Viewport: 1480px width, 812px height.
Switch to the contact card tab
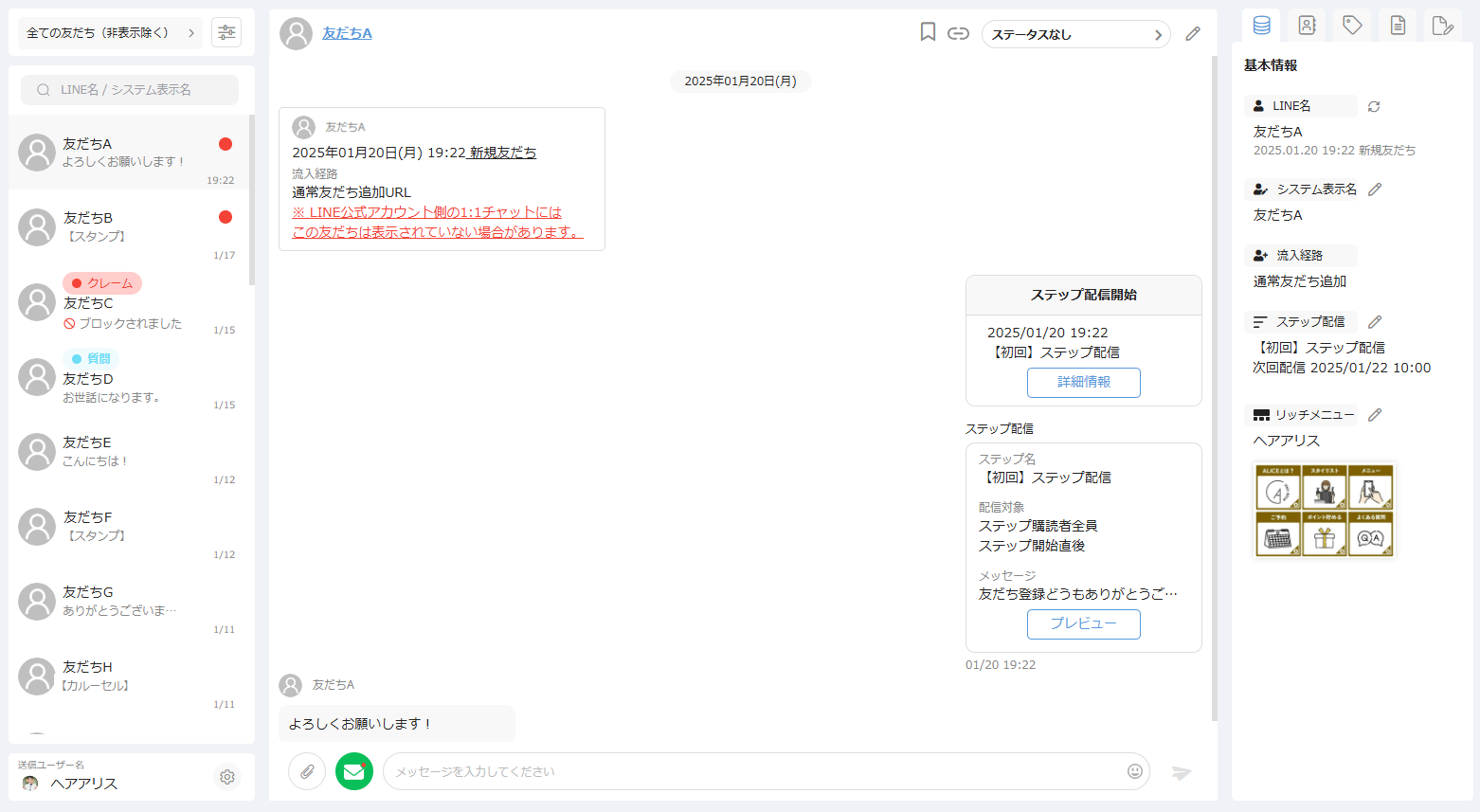[x=1307, y=26]
